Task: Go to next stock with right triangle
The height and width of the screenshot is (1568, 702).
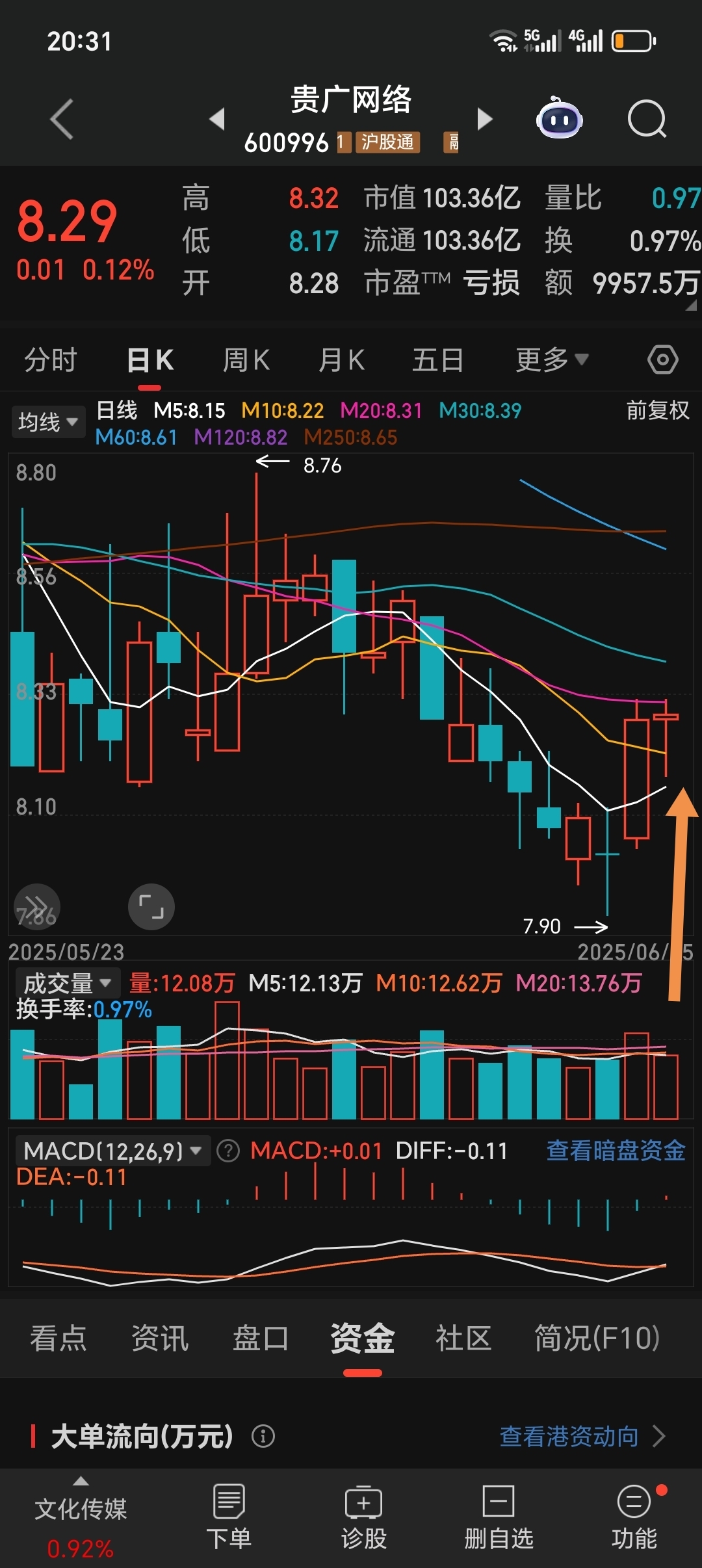Action: coord(485,119)
